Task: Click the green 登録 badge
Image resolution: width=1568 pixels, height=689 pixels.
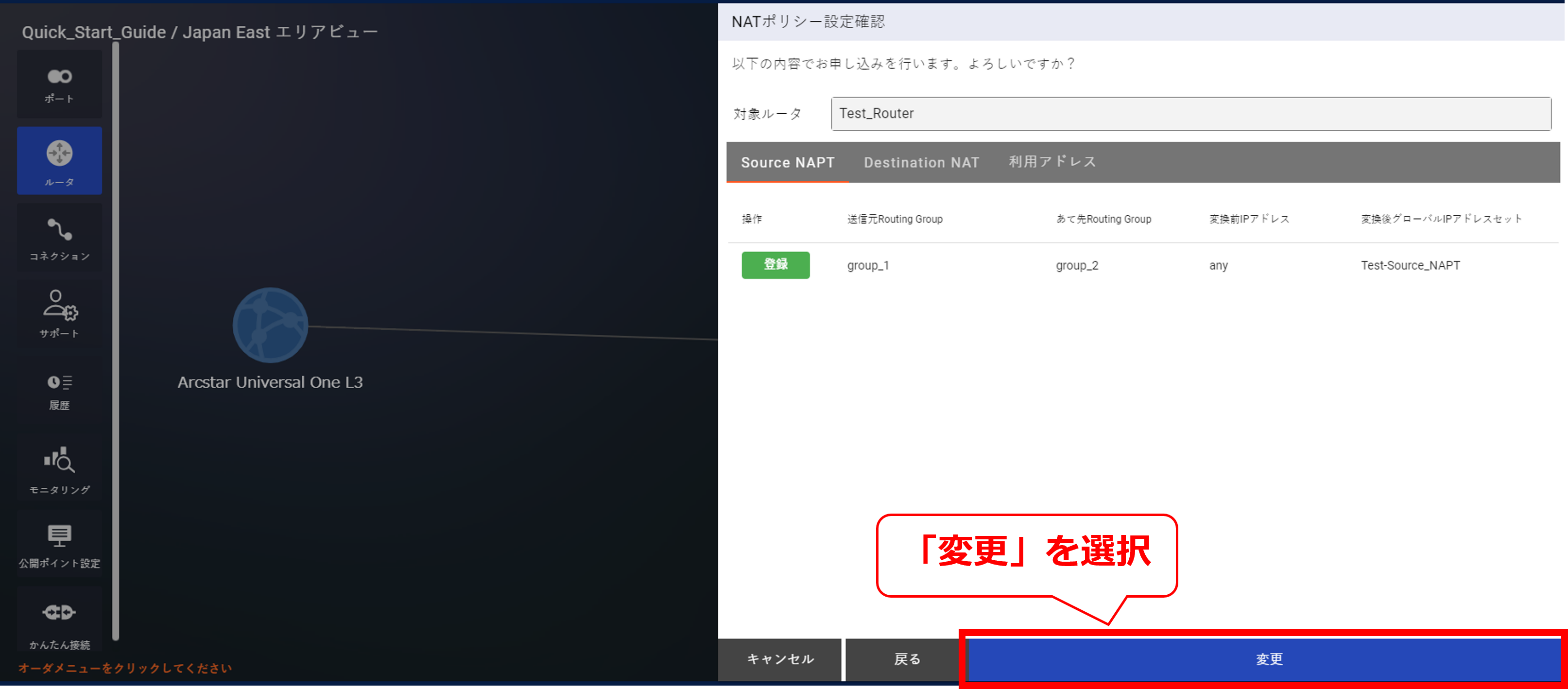Action: pyautogui.click(x=775, y=265)
